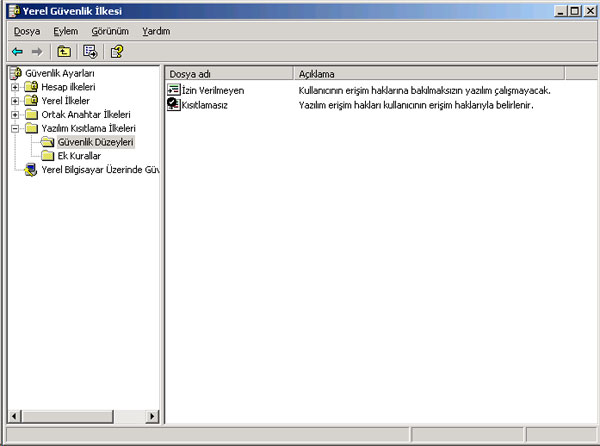Screen dimensions: 600x446
Task: Click the title bar application icon
Action: (x=15, y=11)
